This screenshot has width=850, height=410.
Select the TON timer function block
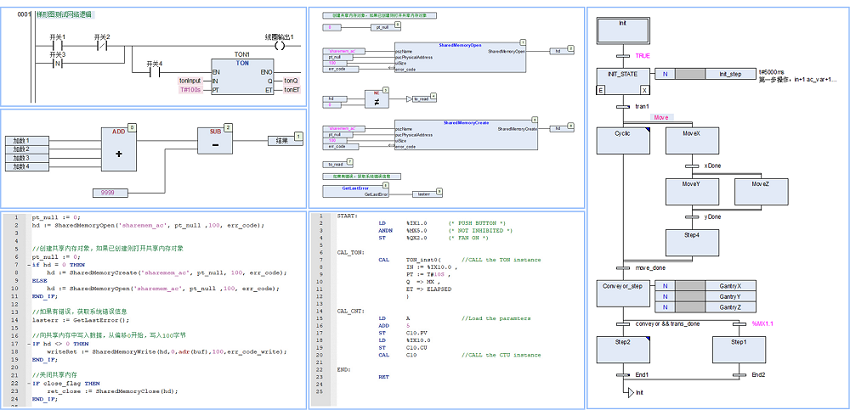242,75
